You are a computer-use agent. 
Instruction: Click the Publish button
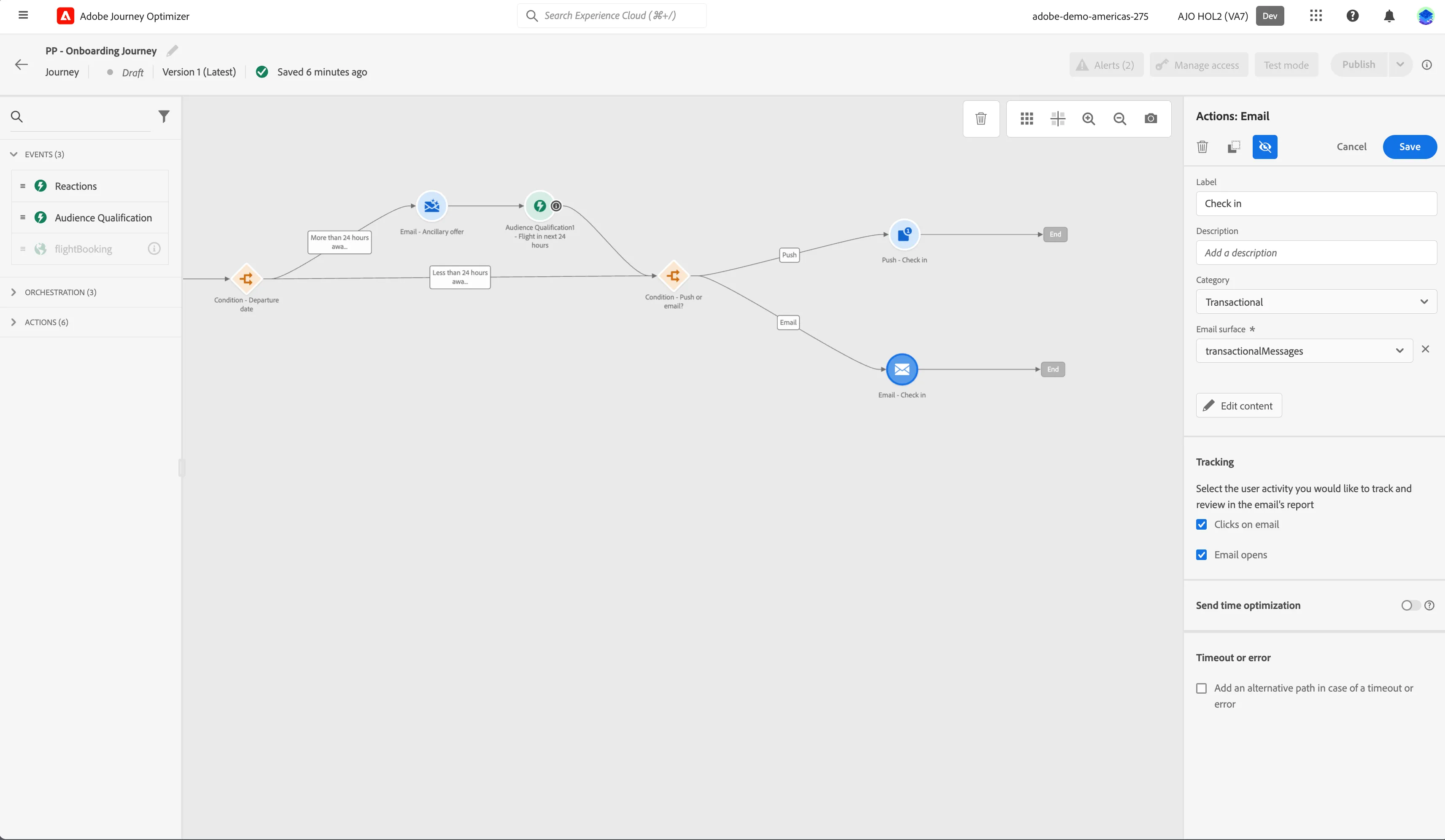tap(1359, 64)
